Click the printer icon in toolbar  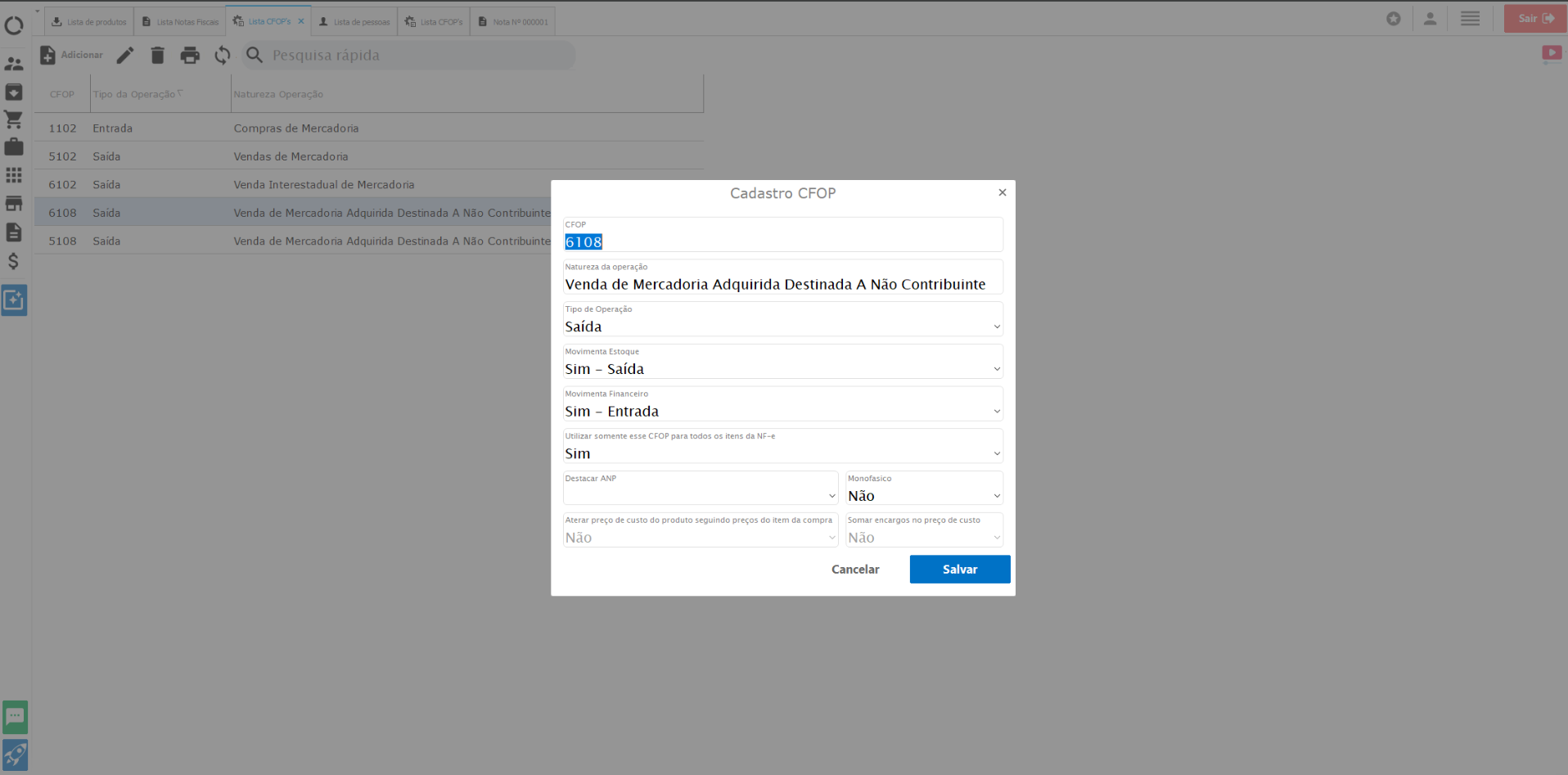tap(190, 55)
